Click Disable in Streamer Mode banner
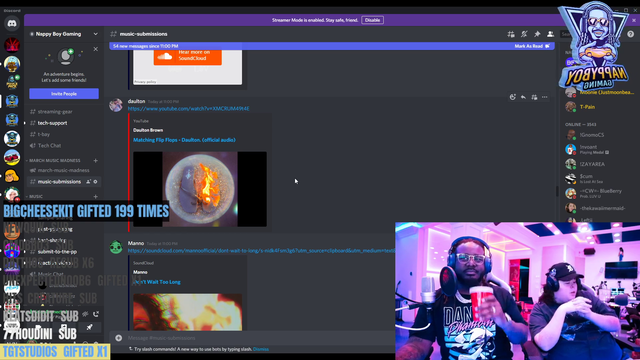Image resolution: width=640 pixels, height=360 pixels. pos(372,20)
